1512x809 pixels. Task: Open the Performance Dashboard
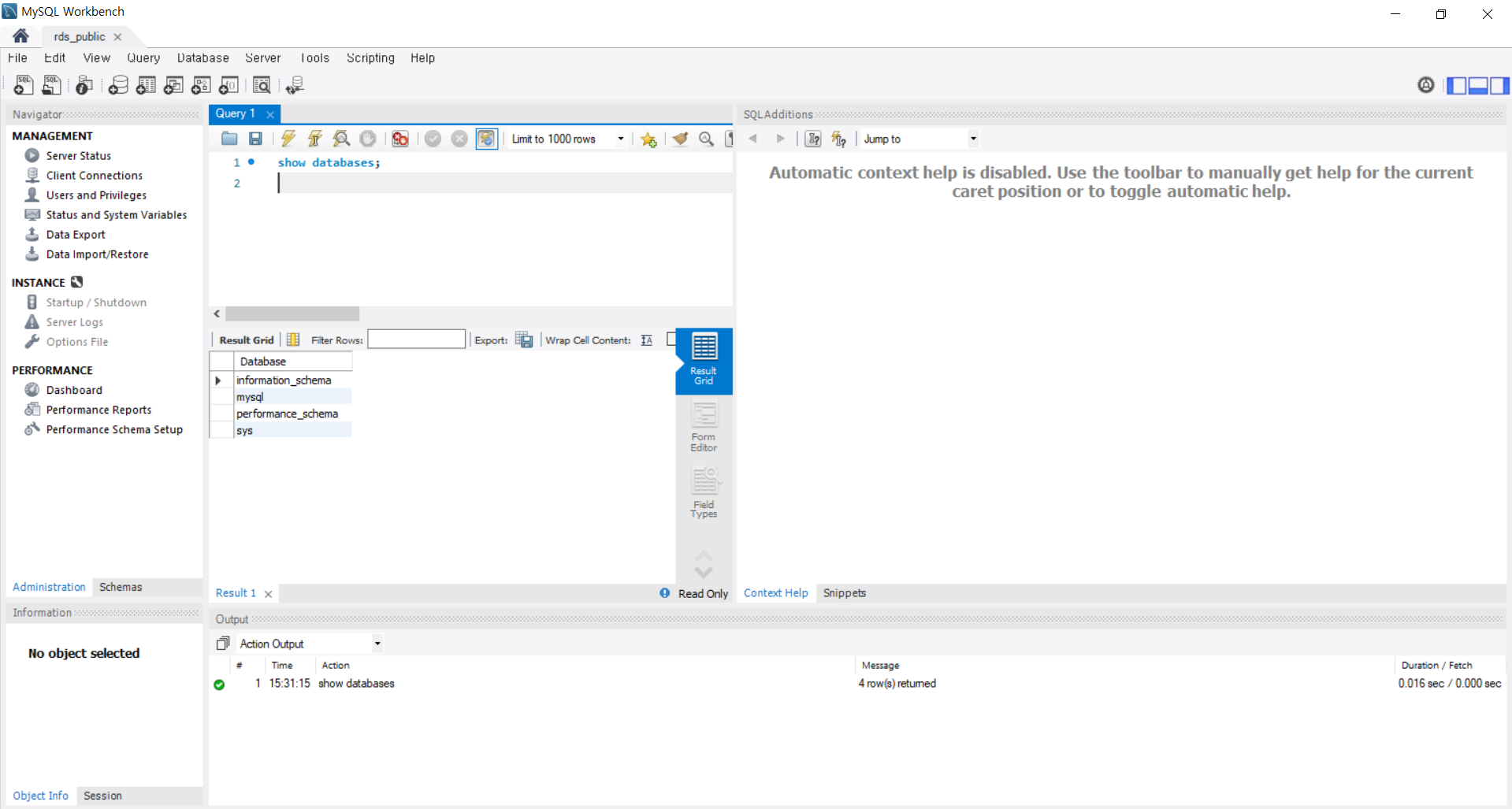[x=74, y=390]
